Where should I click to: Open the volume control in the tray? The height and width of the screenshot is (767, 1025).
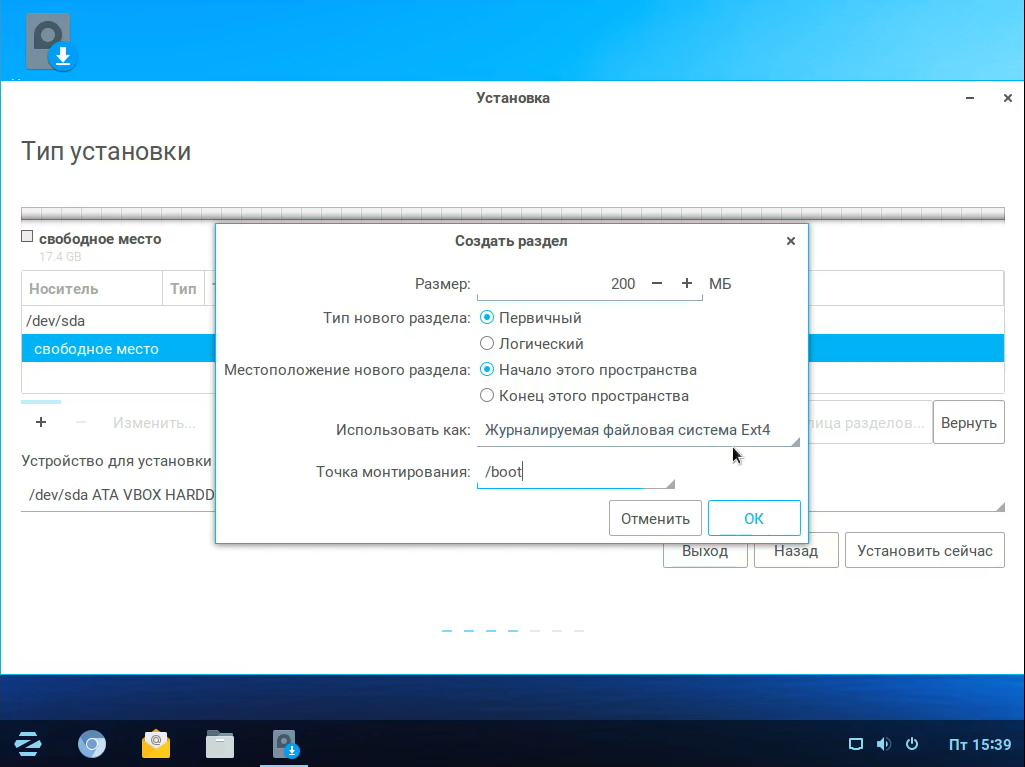coord(883,745)
